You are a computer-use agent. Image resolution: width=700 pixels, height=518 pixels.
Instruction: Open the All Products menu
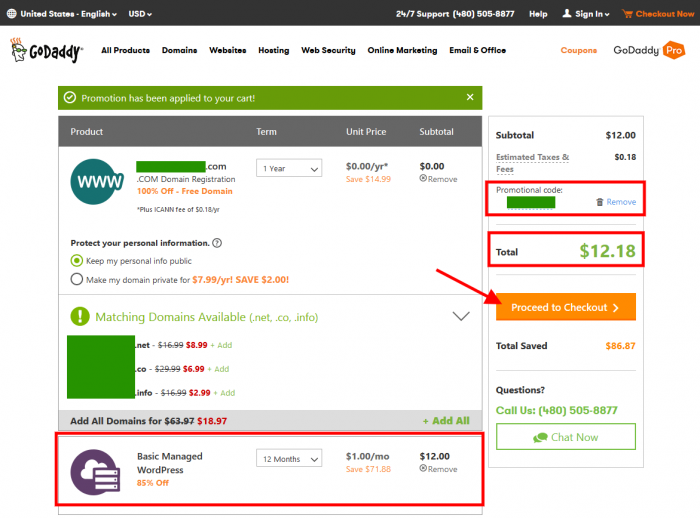(x=125, y=50)
